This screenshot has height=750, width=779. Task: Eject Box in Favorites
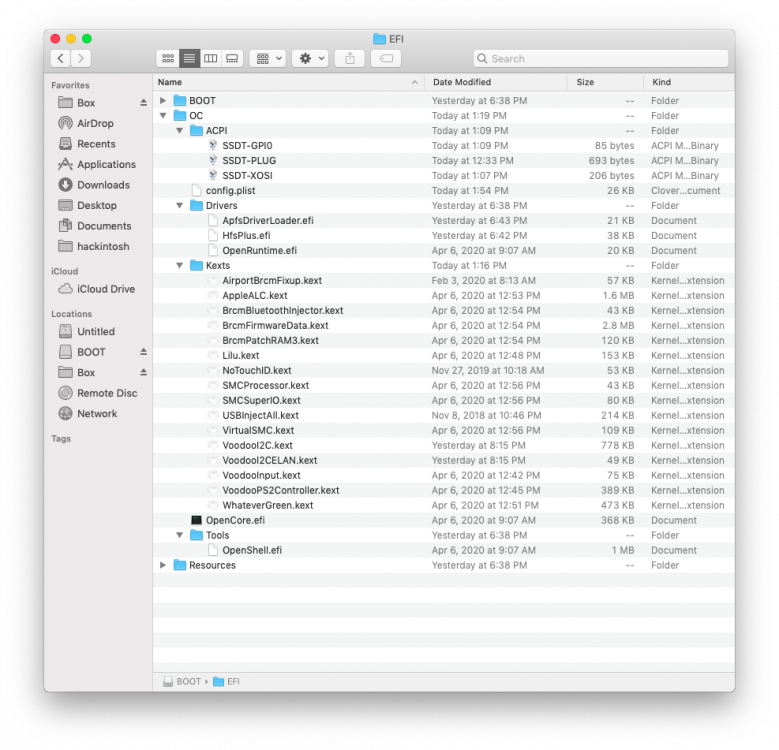[143, 103]
